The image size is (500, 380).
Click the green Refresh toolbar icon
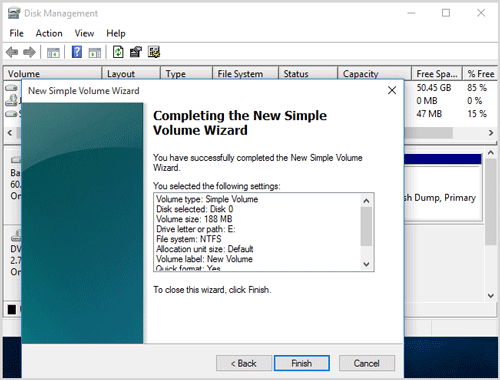click(118, 52)
